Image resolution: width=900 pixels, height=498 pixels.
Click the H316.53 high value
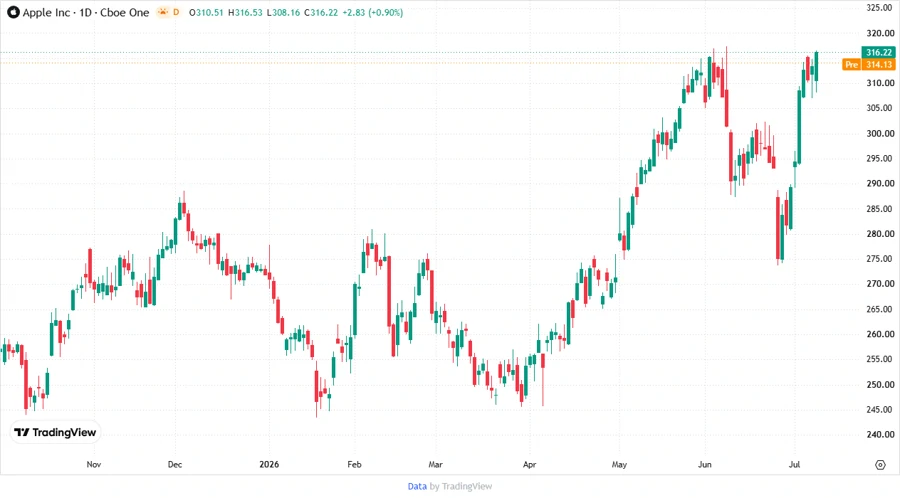pos(245,12)
